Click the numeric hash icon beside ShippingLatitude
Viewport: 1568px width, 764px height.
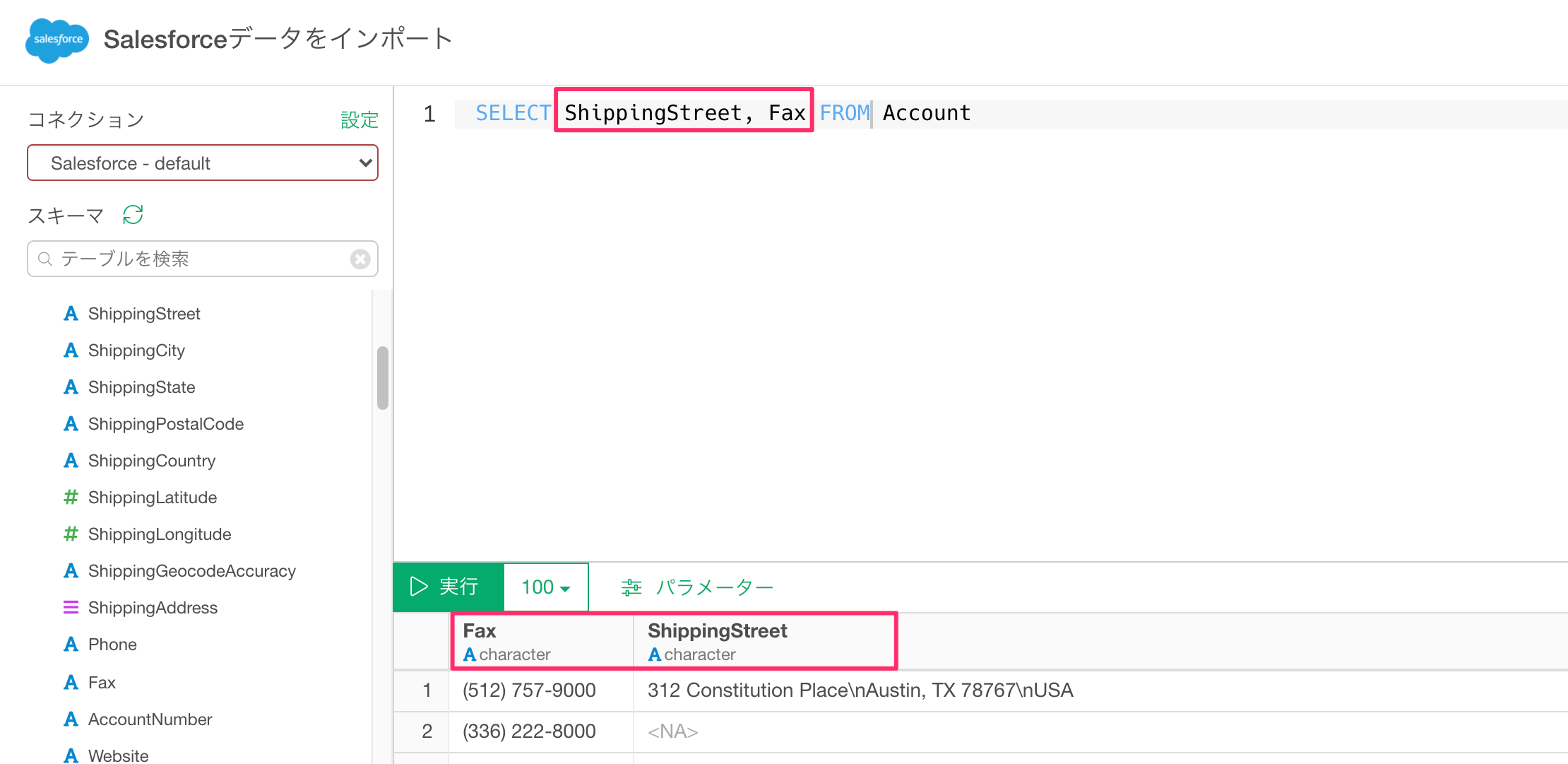click(x=71, y=498)
